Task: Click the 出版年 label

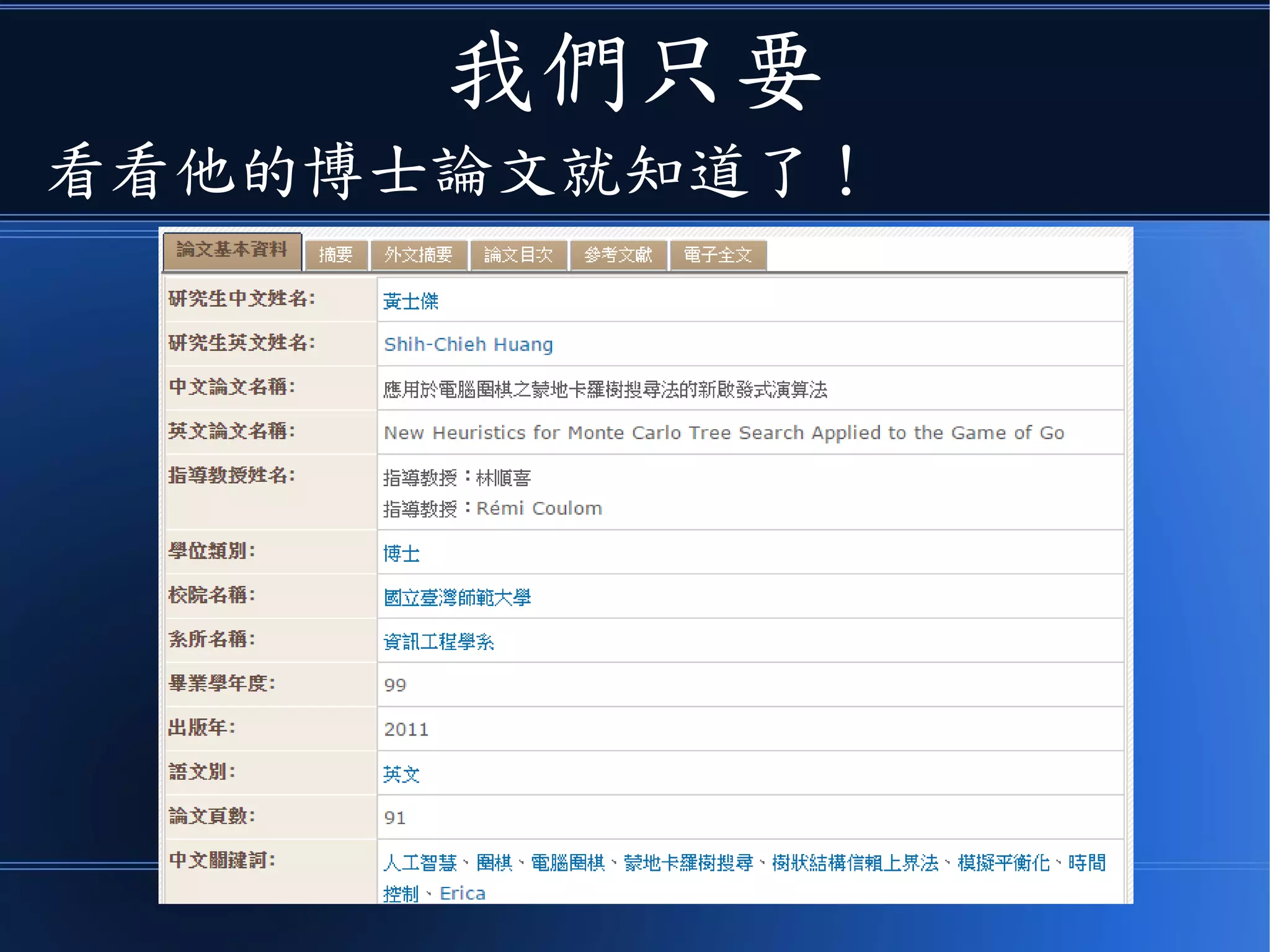Action: (x=202, y=727)
